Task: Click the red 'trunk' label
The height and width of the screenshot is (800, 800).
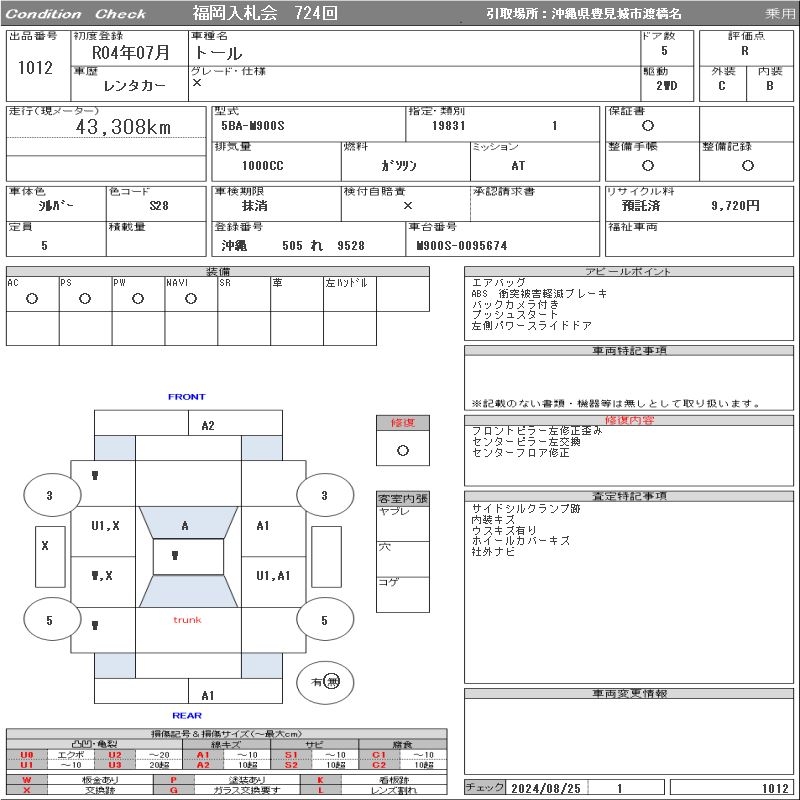Action: click(187, 620)
